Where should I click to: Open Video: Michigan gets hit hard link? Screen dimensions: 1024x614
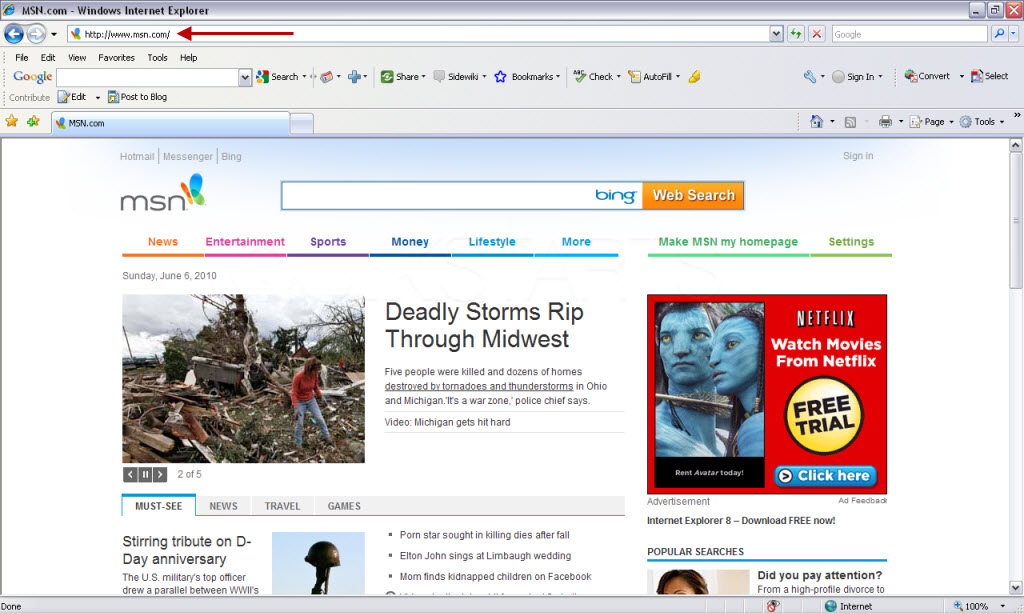pyautogui.click(x=447, y=422)
